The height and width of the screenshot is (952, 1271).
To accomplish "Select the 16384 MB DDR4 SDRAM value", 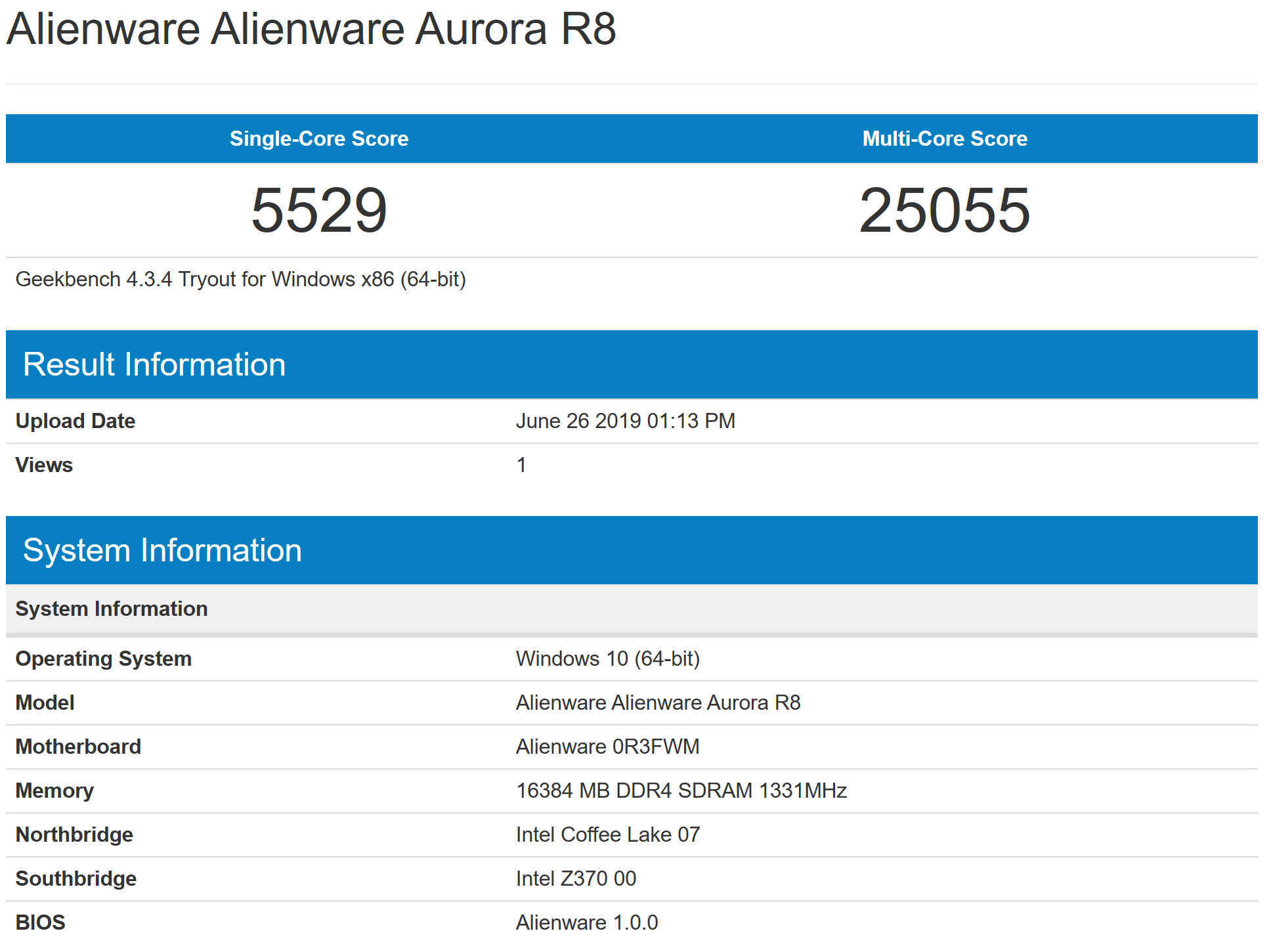I will pos(681,790).
